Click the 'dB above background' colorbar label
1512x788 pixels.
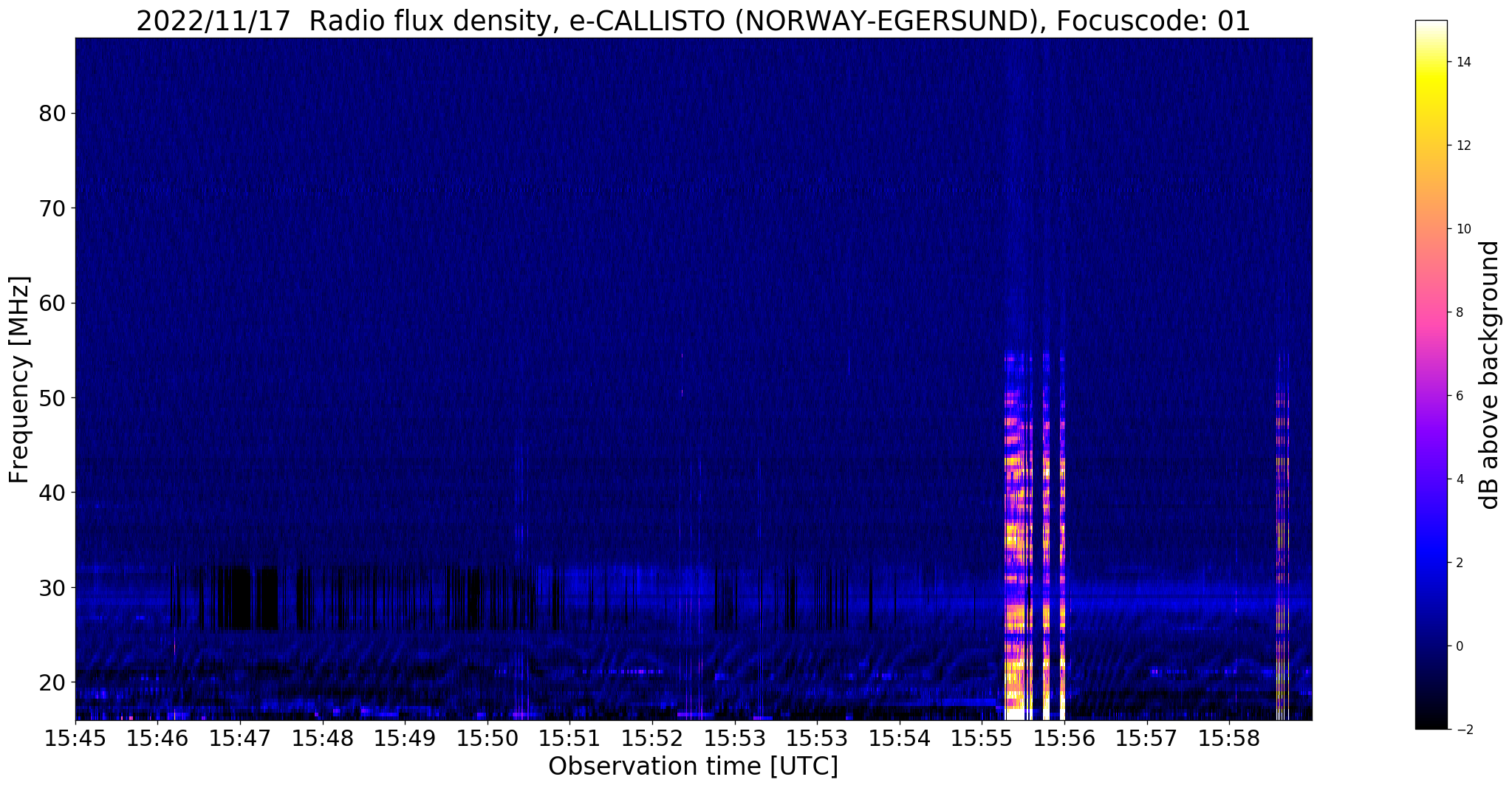[x=1490, y=375]
